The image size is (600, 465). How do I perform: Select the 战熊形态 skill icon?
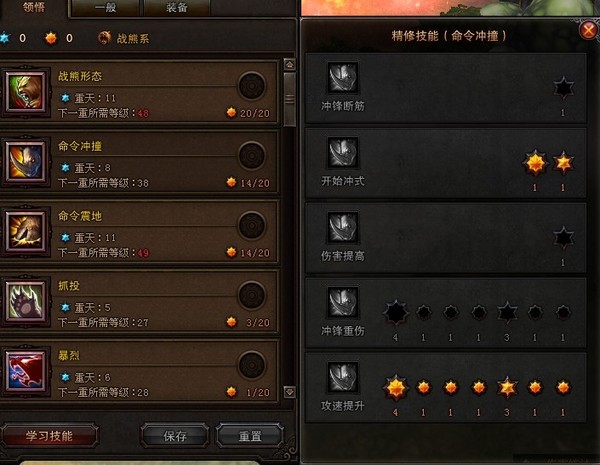tap(26, 92)
